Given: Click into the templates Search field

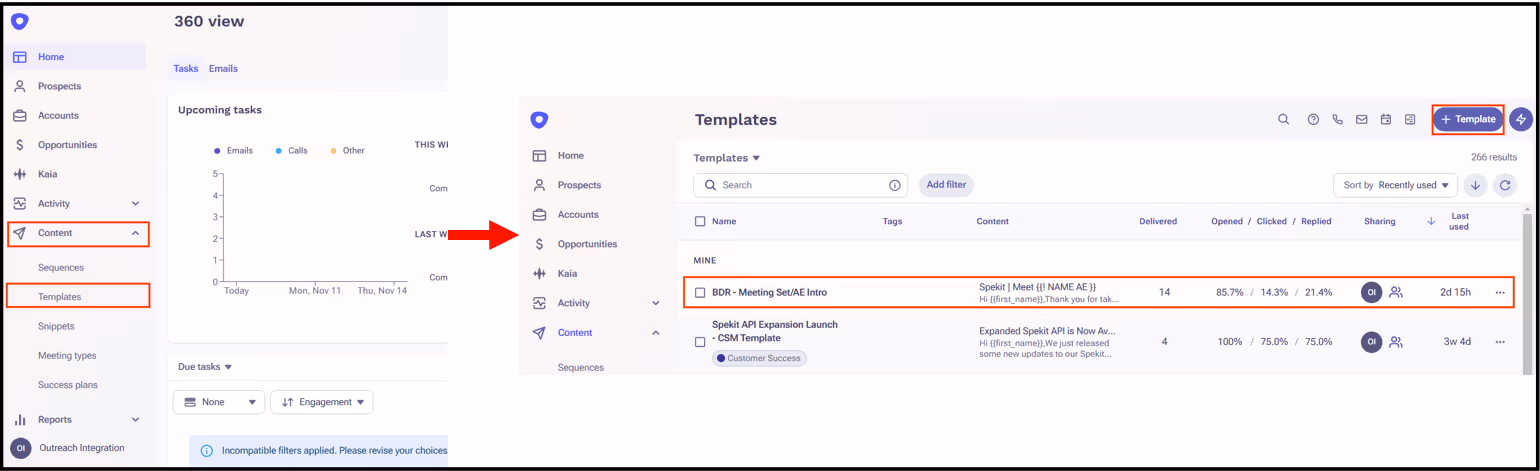Looking at the screenshot, I should click(800, 185).
